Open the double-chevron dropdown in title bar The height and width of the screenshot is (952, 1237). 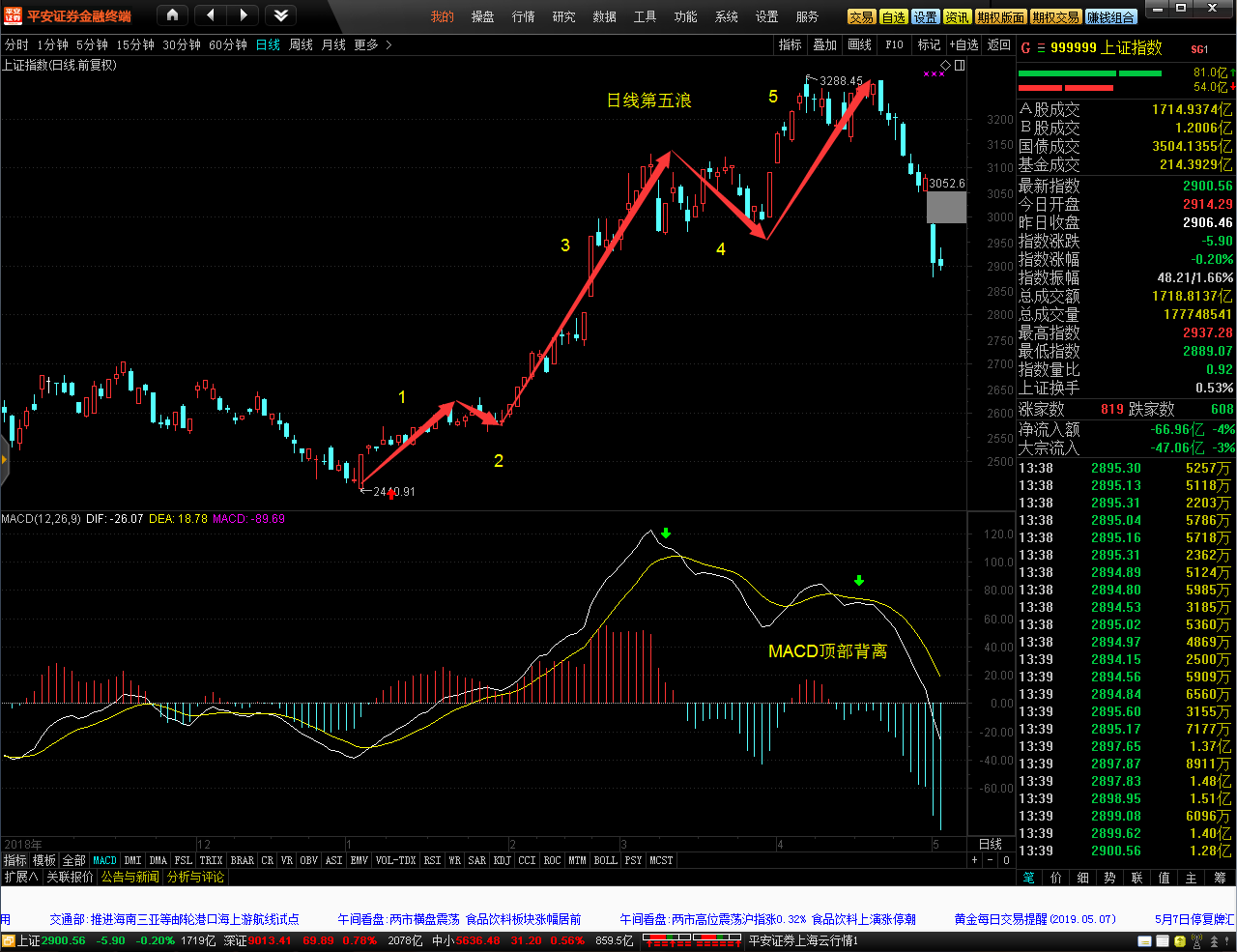(x=280, y=15)
